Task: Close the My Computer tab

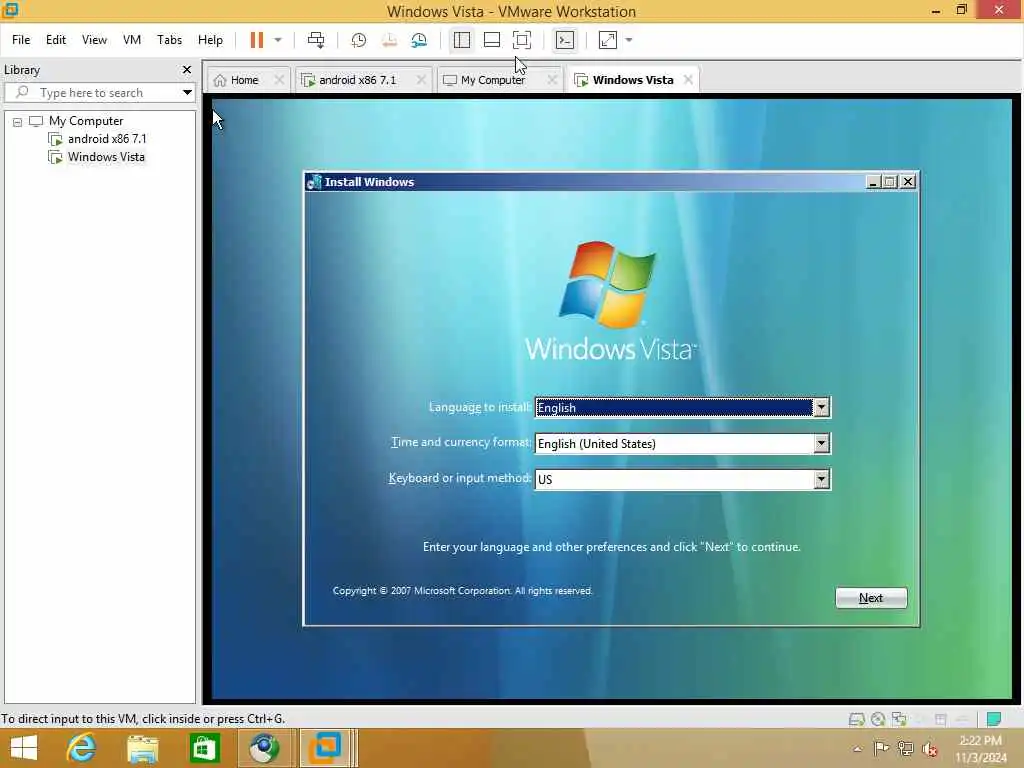Action: click(x=552, y=80)
